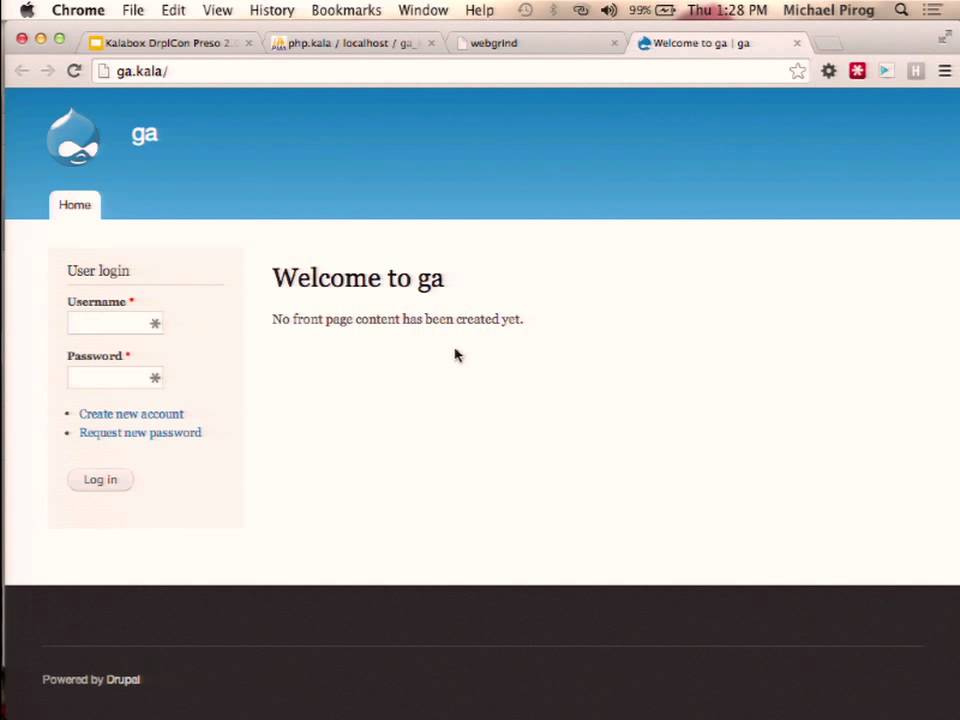Click the Thu 1:28 PM clock
Image resolution: width=960 pixels, height=720 pixels.
click(727, 10)
